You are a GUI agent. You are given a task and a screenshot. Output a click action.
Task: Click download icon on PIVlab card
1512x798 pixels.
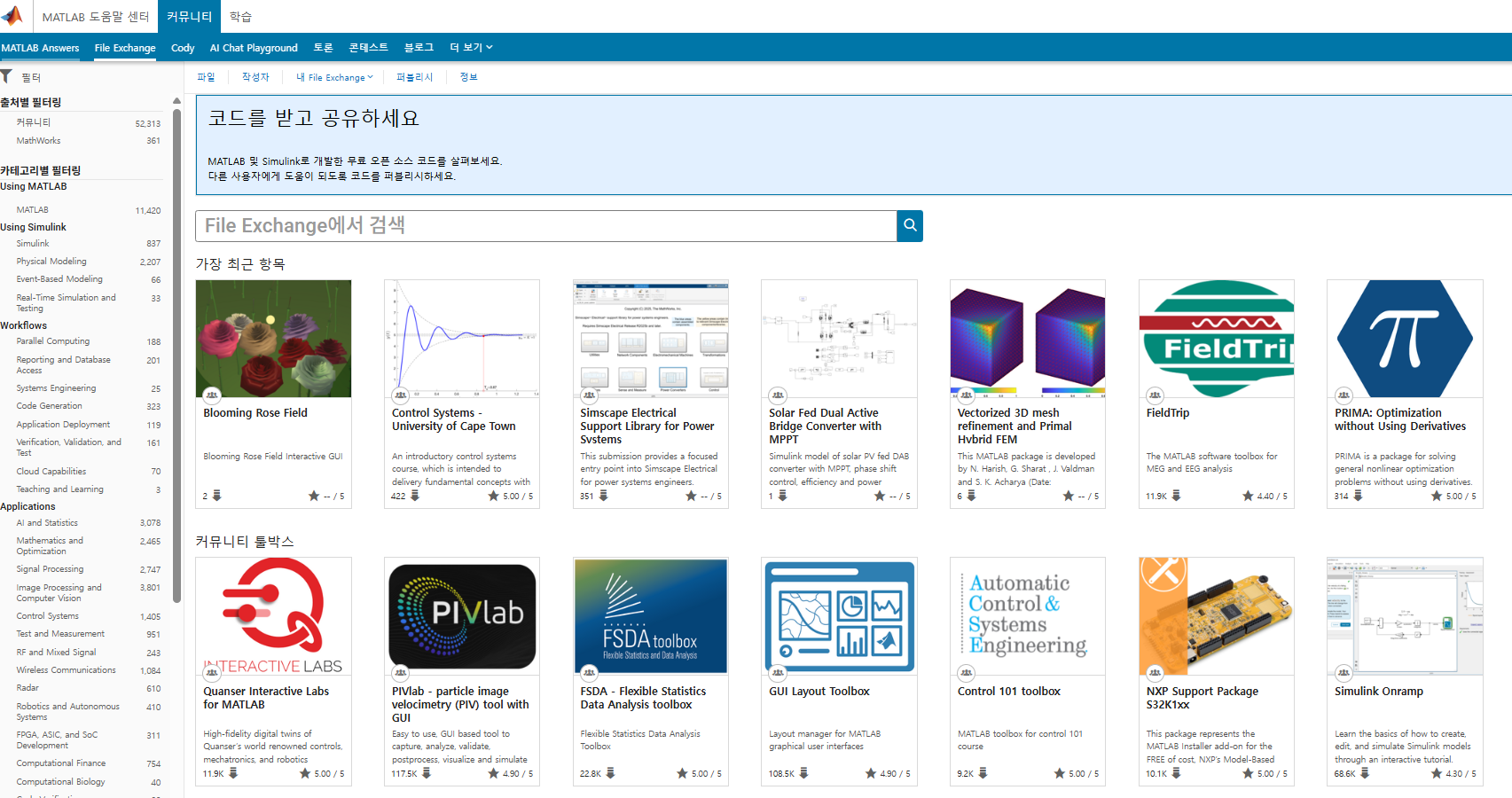coord(427,773)
